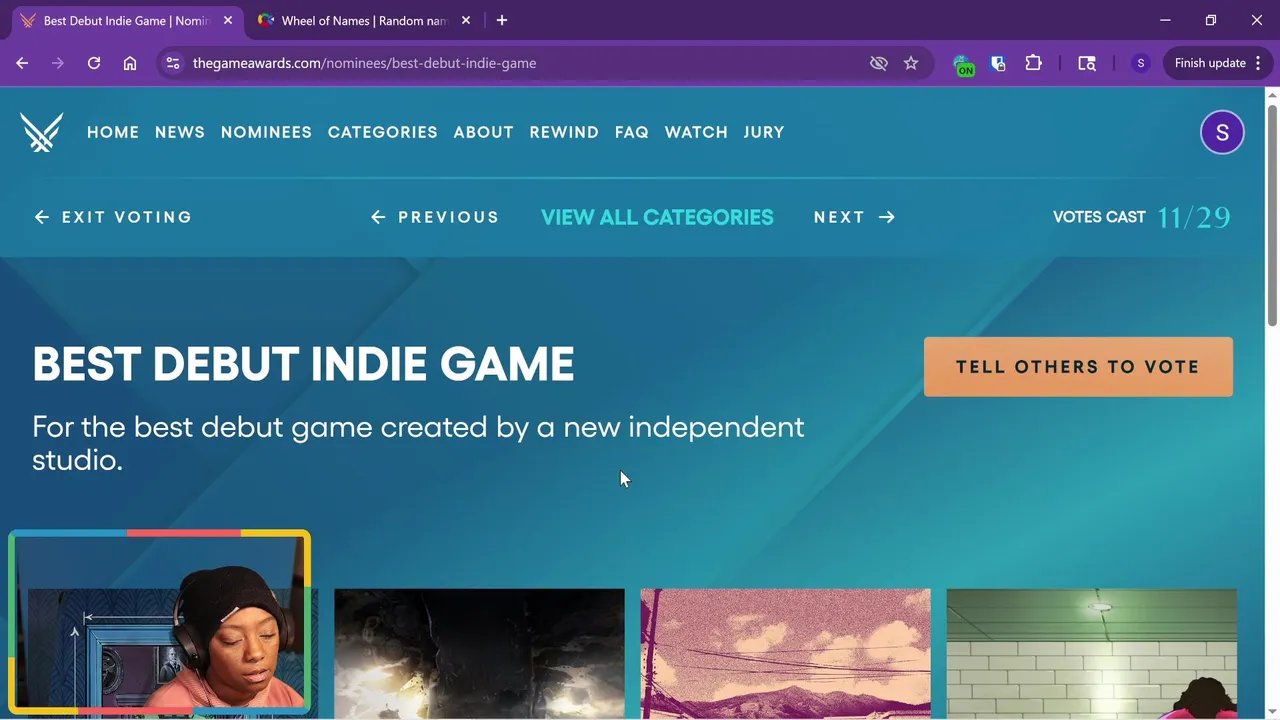Open the extensions puzzle menu
Viewport: 1280px width, 720px height.
(1033, 63)
